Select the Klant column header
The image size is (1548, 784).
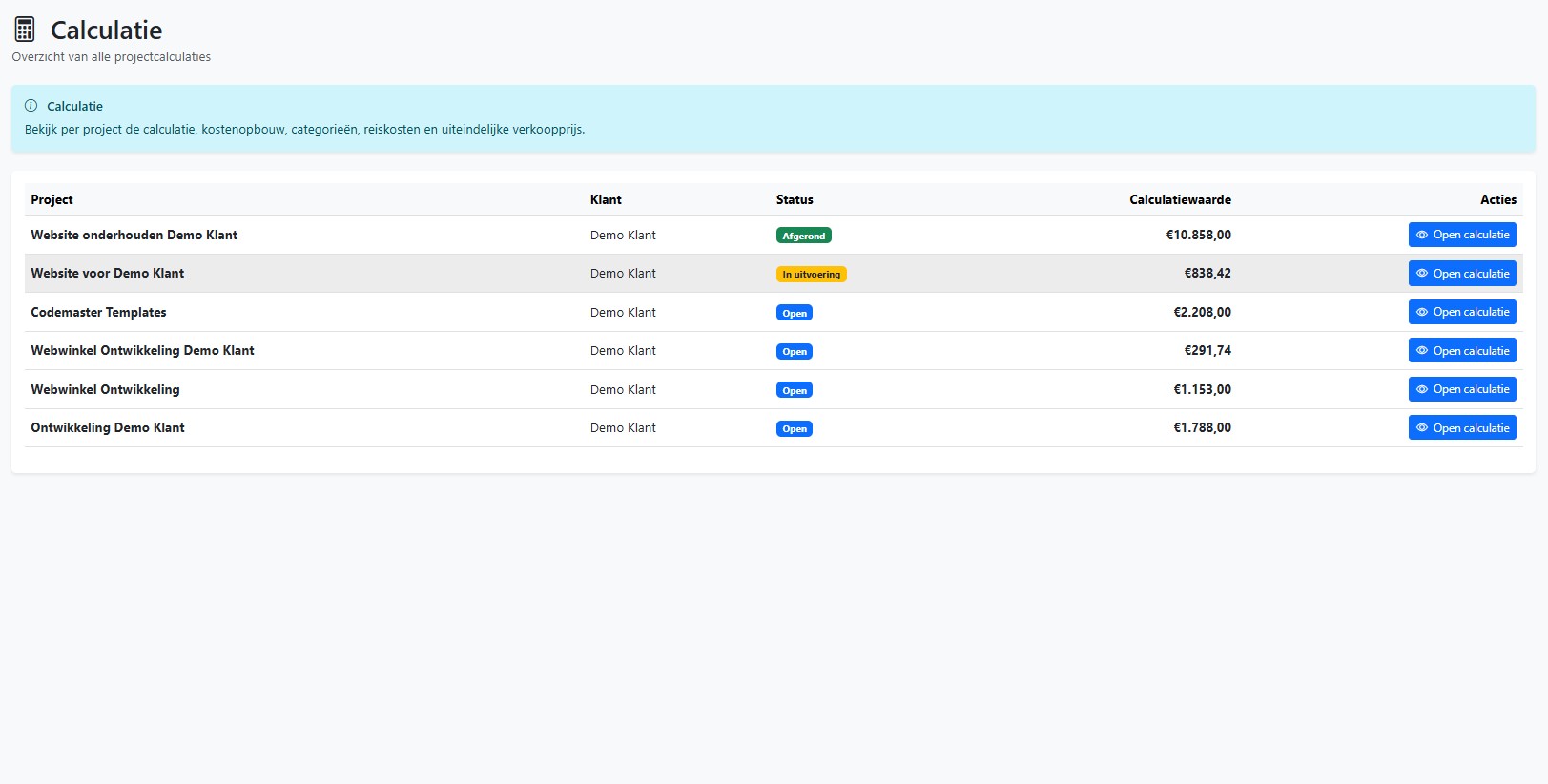pyautogui.click(x=606, y=199)
